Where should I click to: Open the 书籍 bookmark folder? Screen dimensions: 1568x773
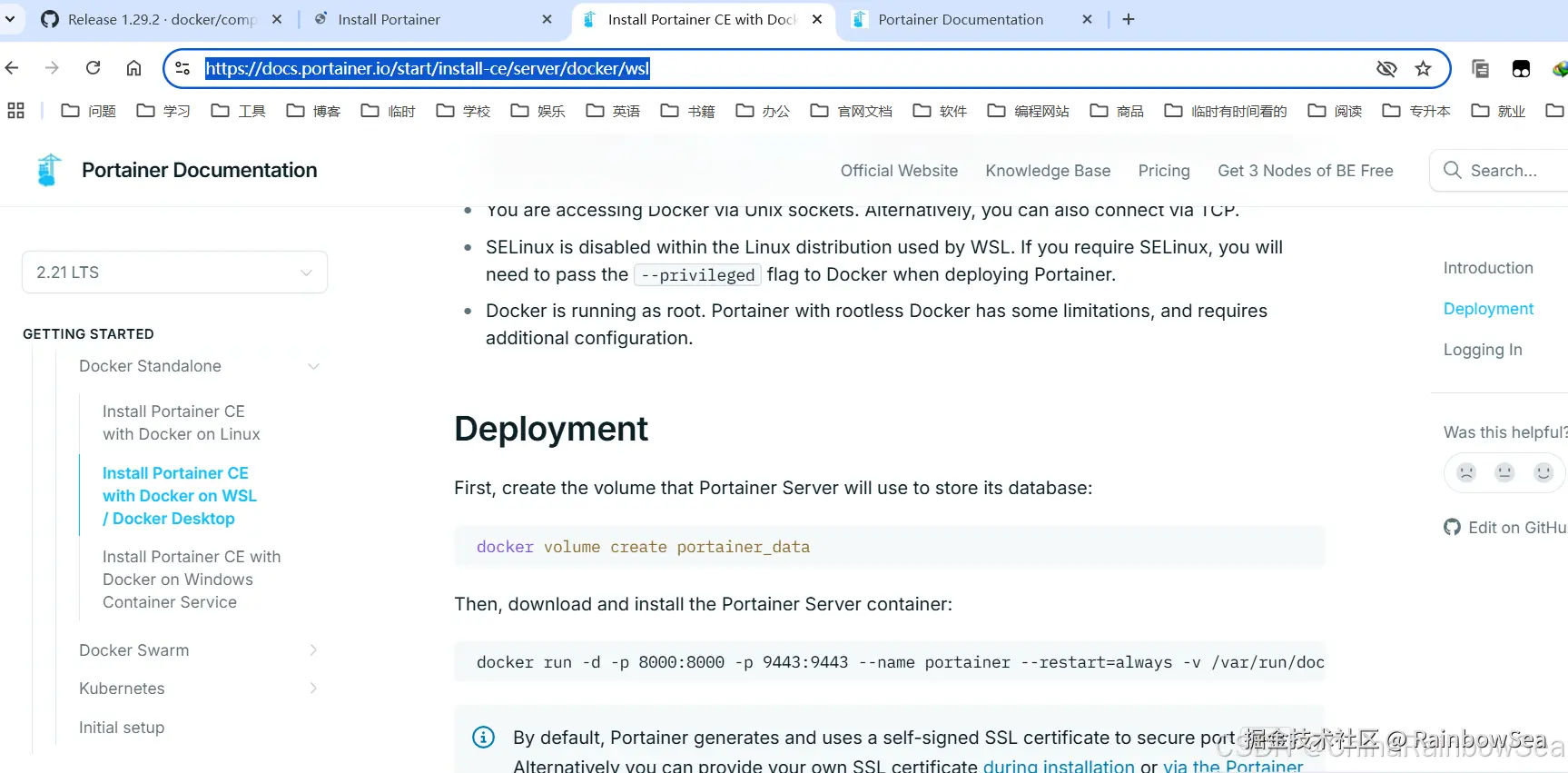point(688,111)
